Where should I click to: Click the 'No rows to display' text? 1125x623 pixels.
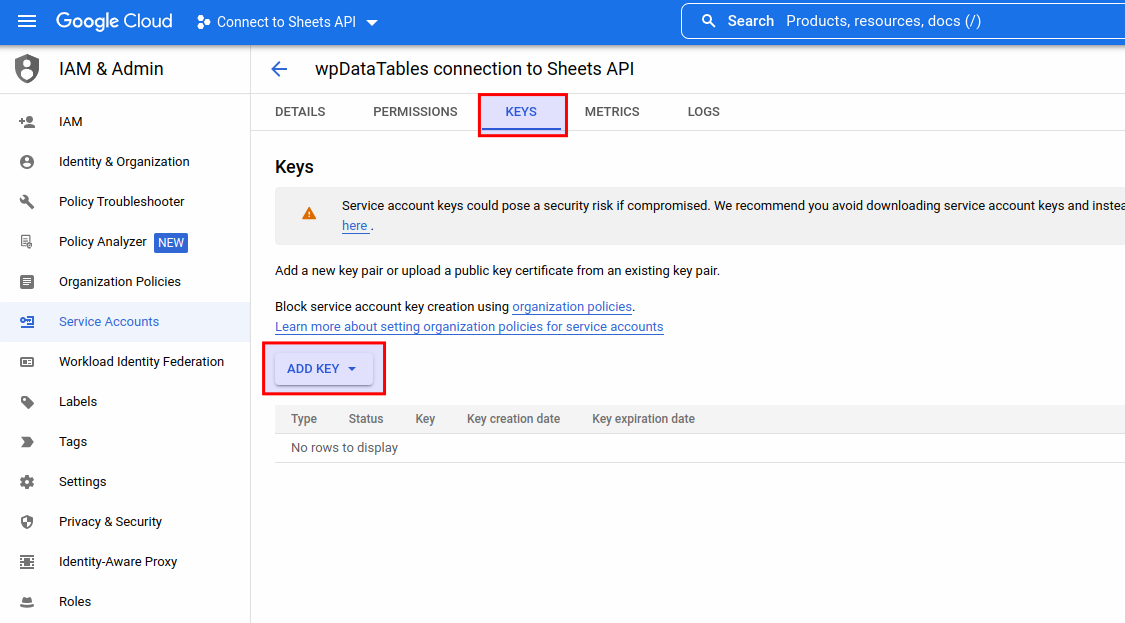click(344, 448)
